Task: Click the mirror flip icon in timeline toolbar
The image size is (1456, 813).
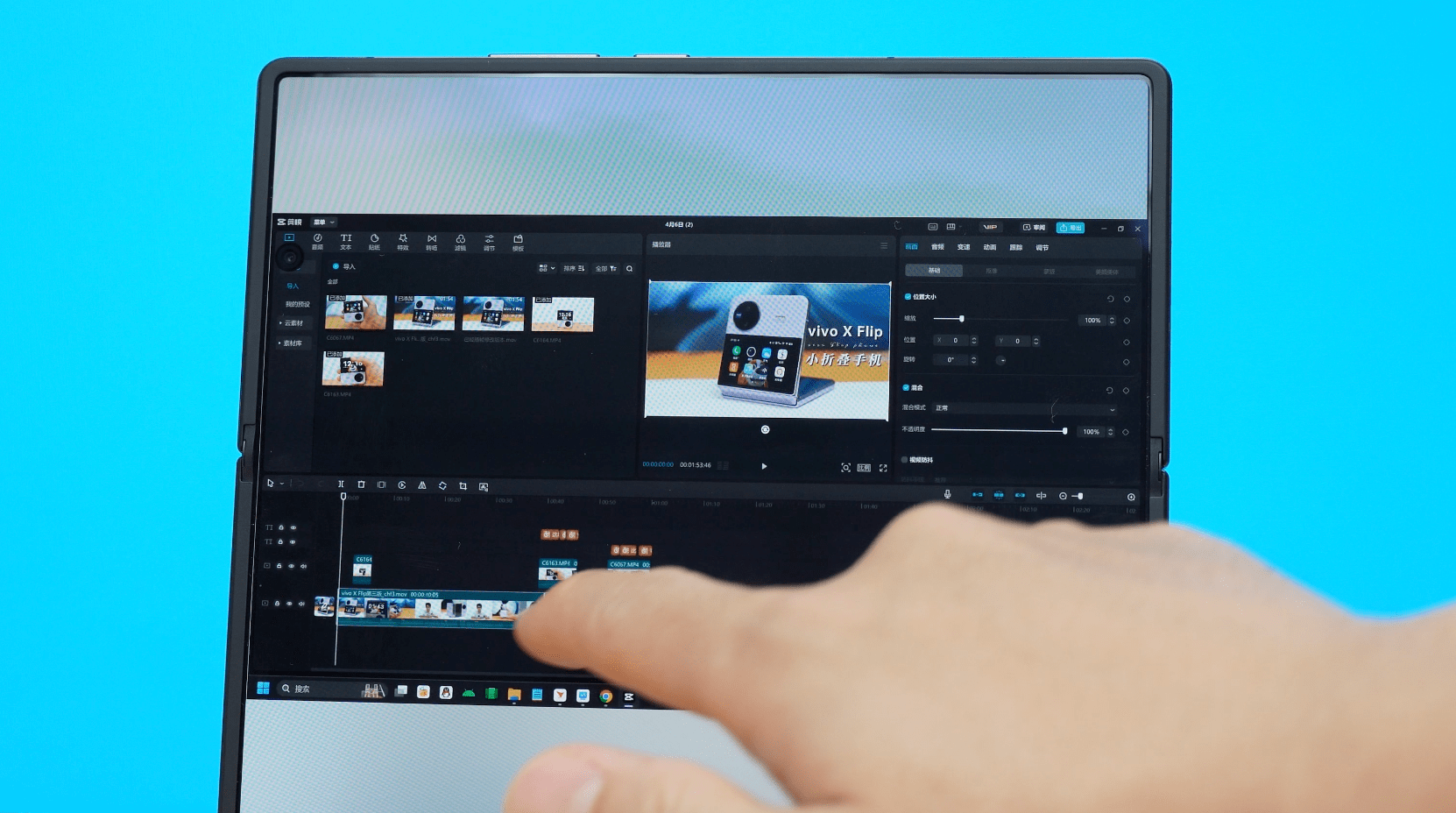Action: click(422, 484)
